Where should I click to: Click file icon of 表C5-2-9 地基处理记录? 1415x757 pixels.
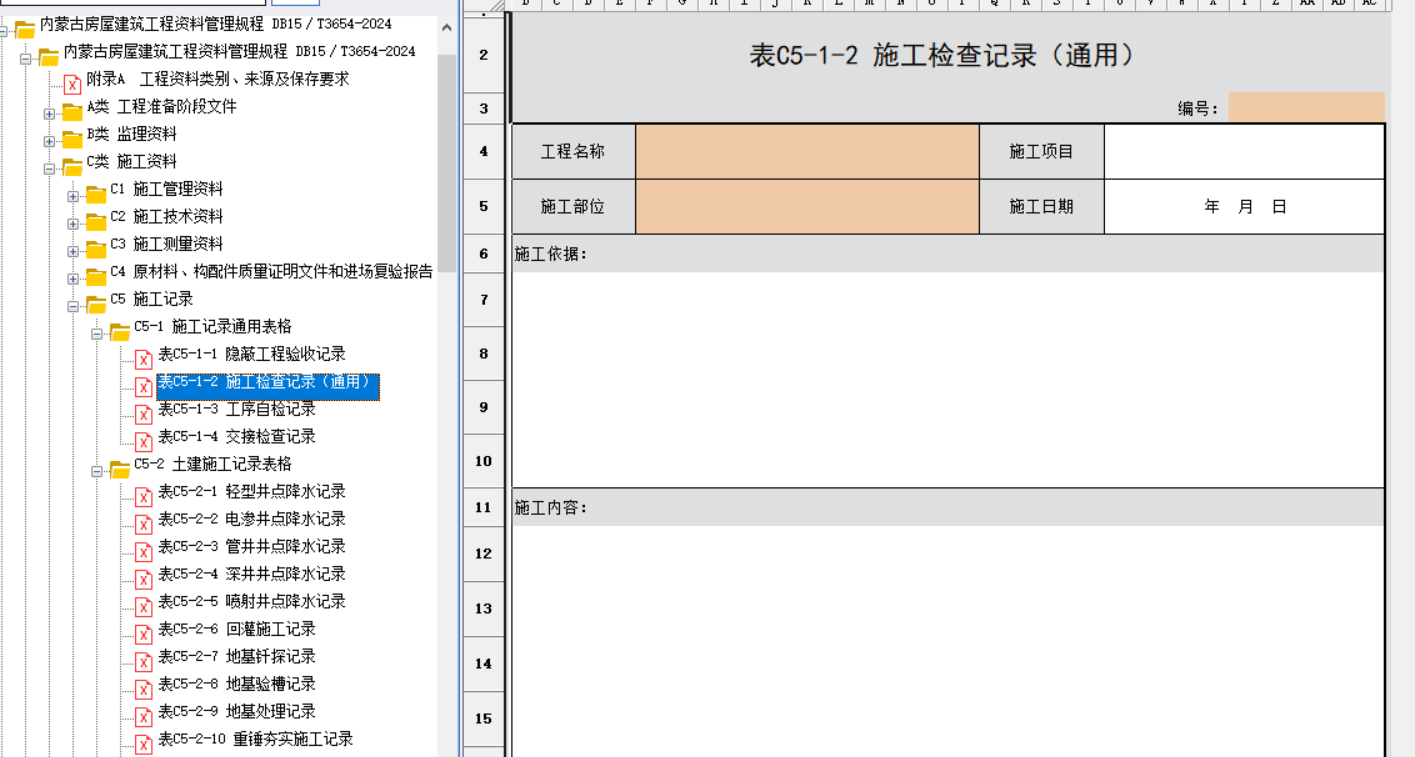click(x=143, y=716)
